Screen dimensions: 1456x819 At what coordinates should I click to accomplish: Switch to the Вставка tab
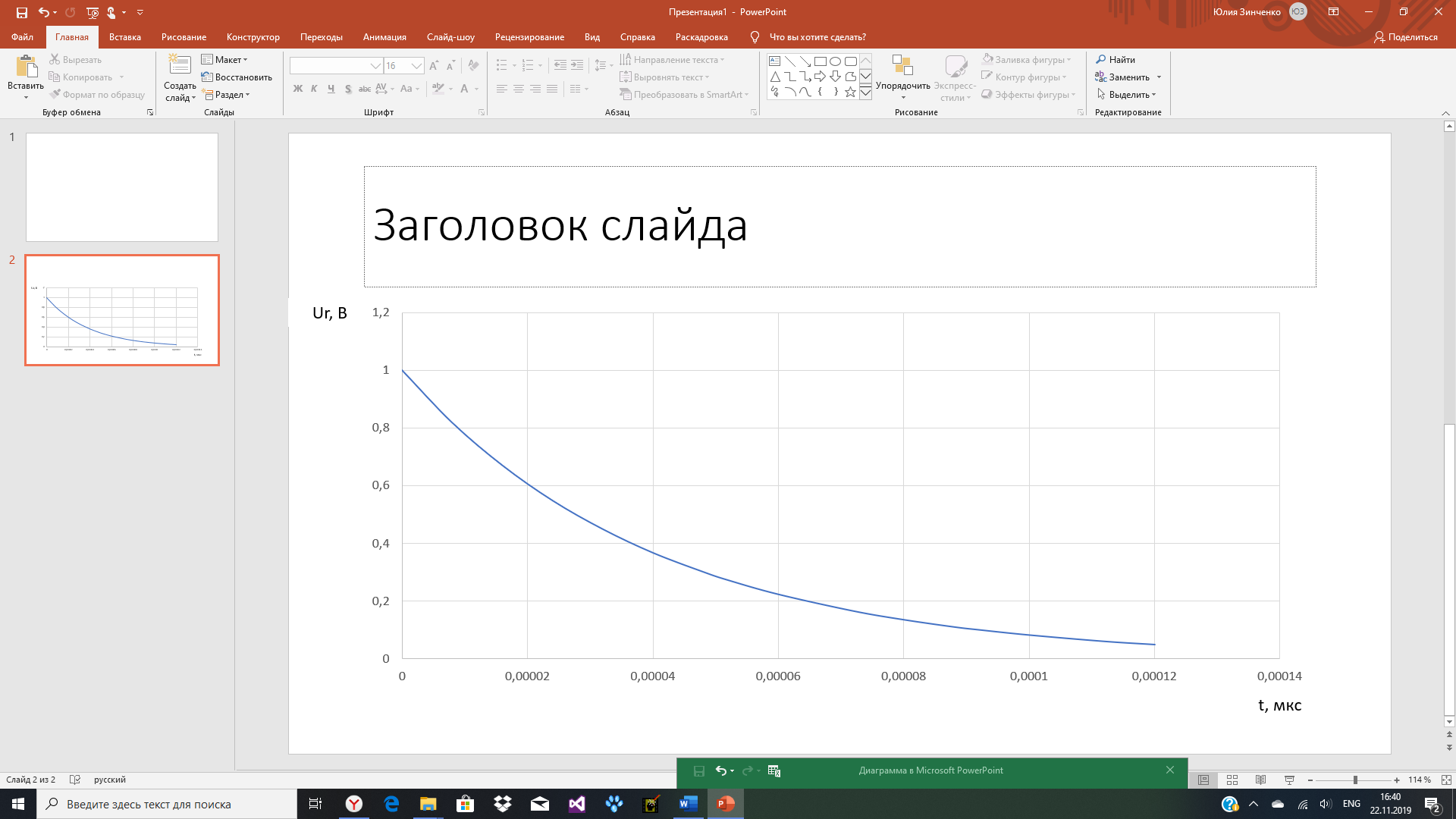coord(125,37)
